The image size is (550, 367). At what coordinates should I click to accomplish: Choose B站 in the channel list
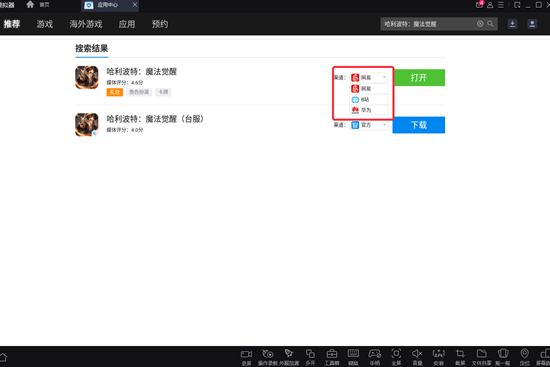click(x=369, y=99)
